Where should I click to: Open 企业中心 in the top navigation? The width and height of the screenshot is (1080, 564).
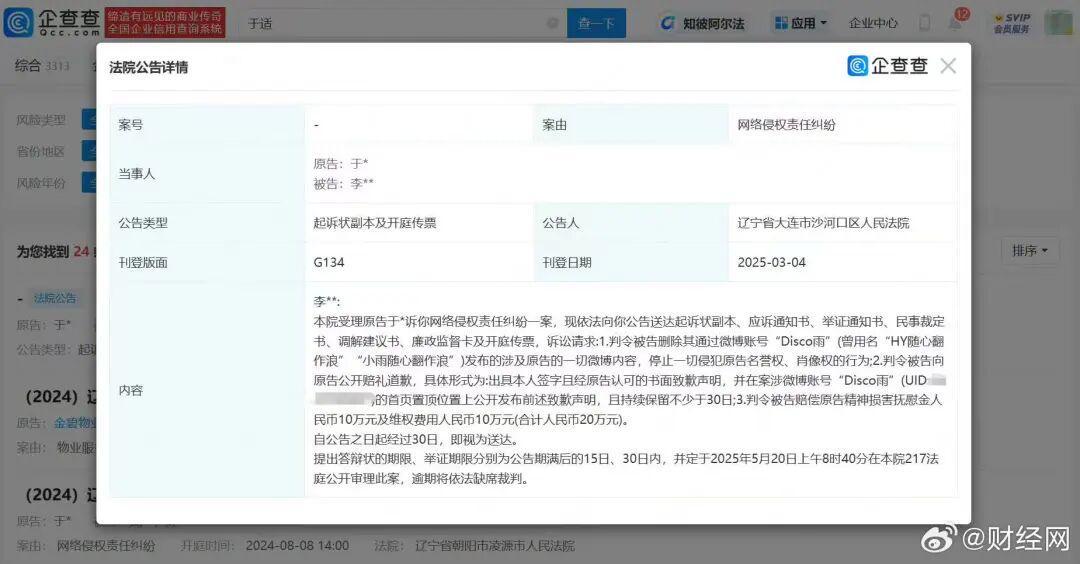coord(873,23)
